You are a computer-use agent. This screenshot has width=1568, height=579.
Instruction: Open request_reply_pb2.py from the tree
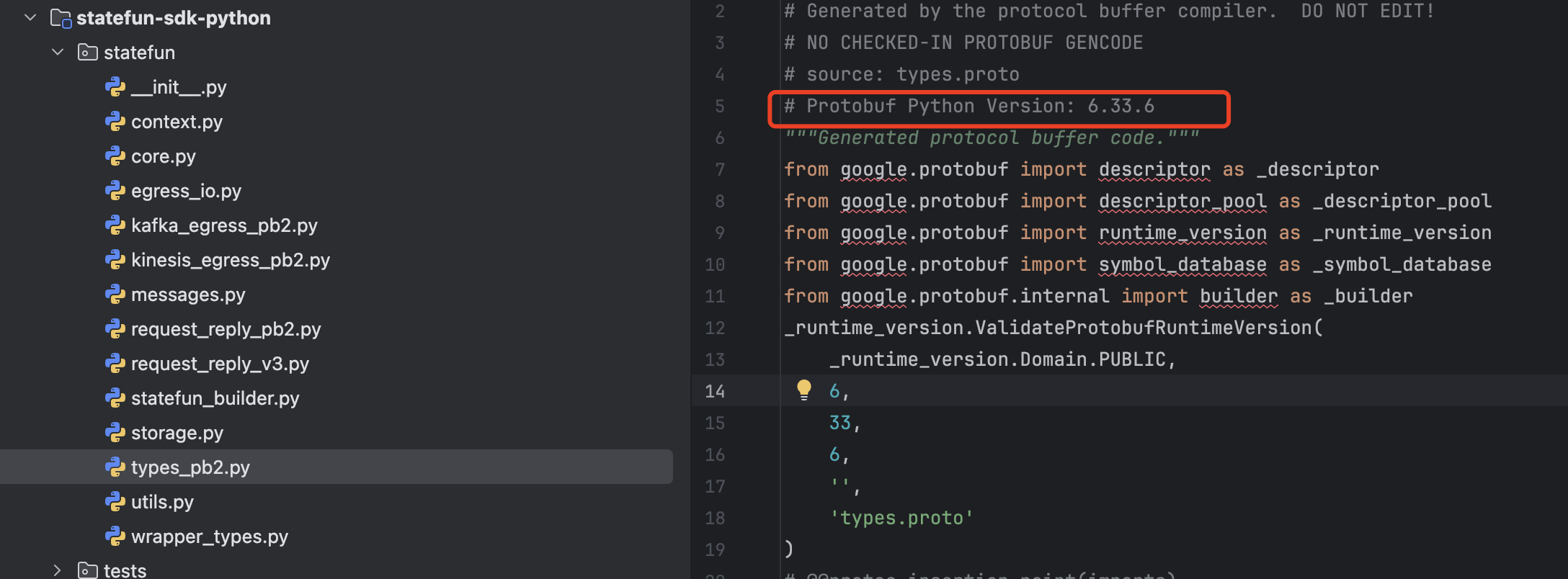[226, 329]
